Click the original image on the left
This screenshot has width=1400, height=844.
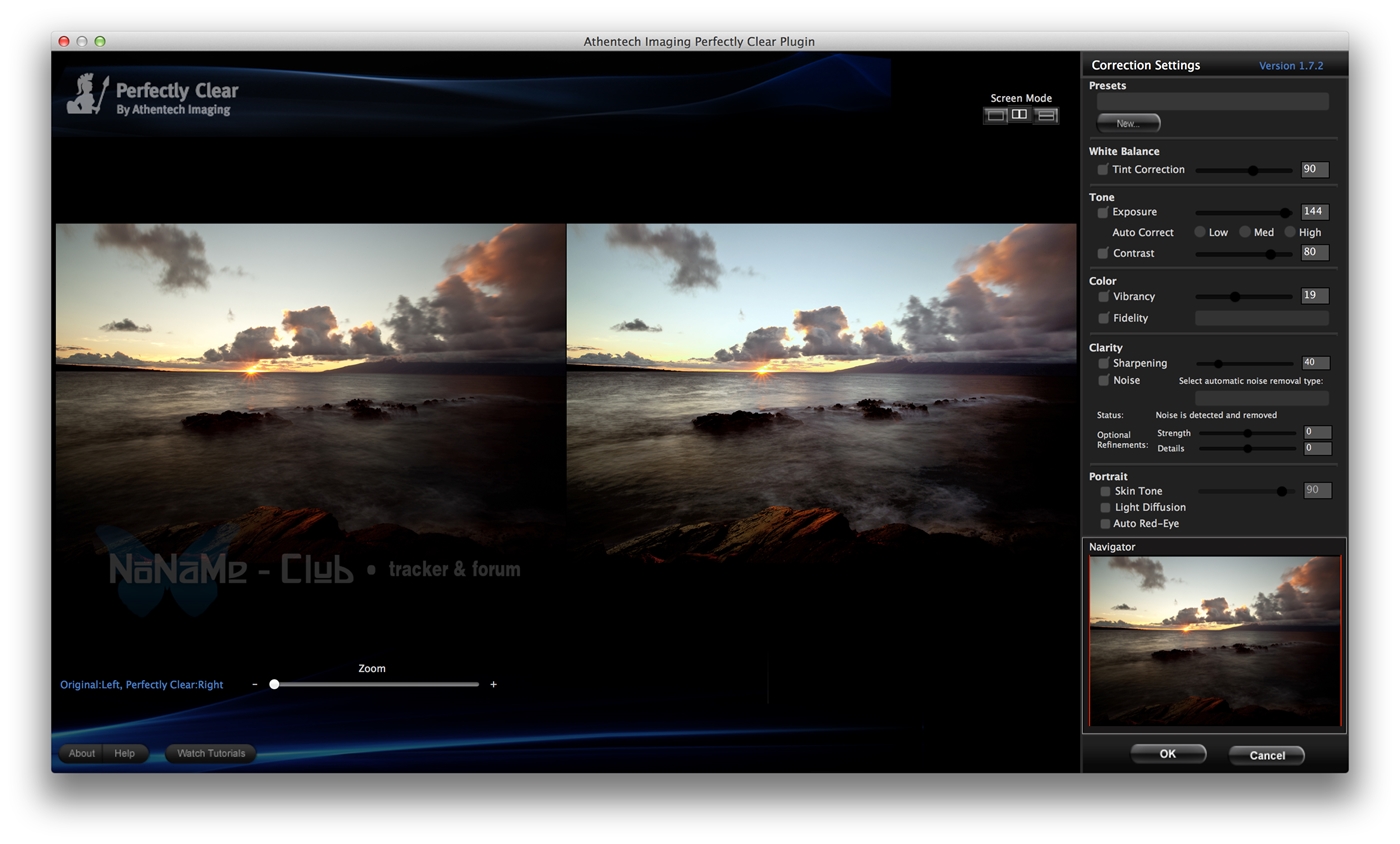tap(310, 393)
